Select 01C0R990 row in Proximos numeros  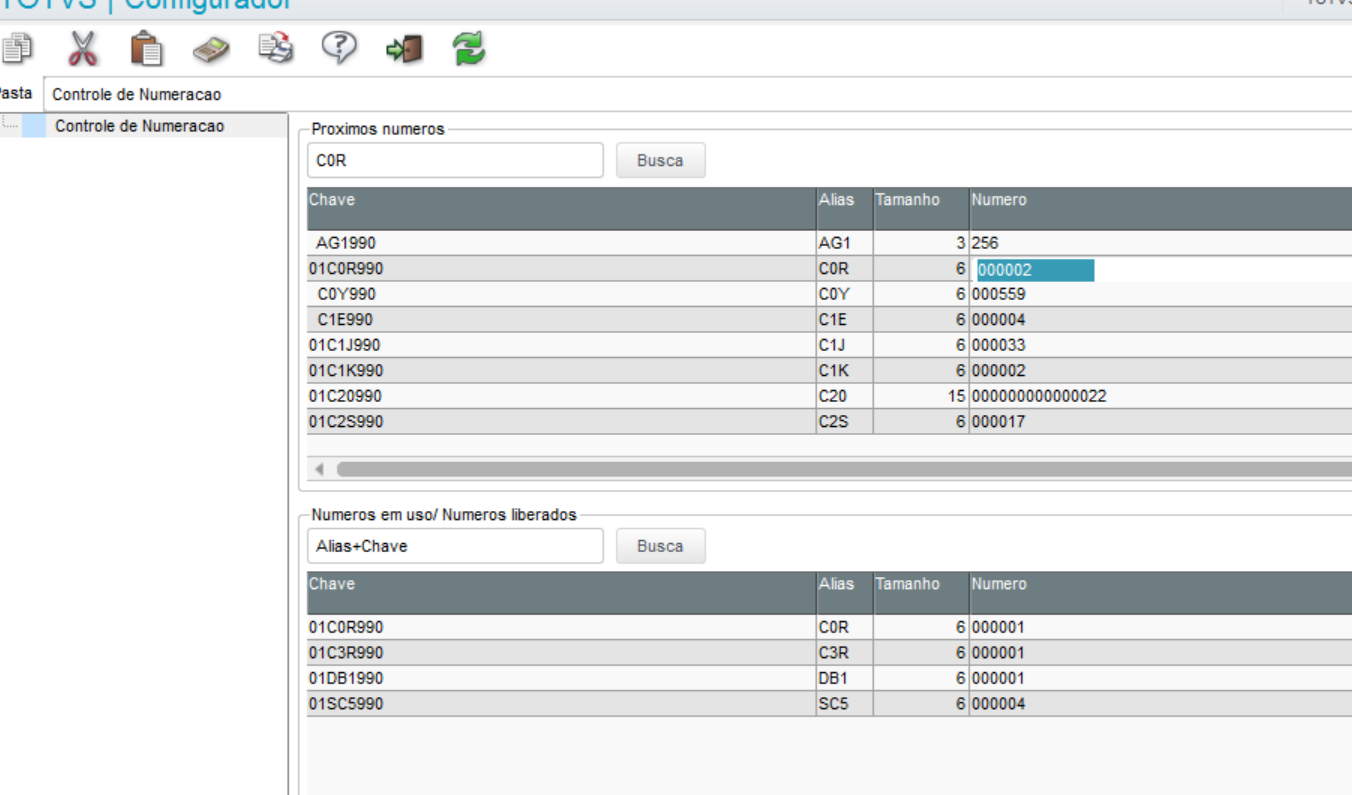[829, 269]
